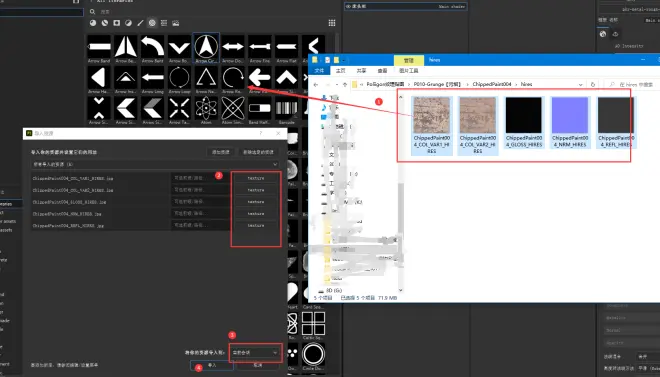Screen dimensions: 660x377
Task: Click the 导入 import button
Action: [x=212, y=365]
